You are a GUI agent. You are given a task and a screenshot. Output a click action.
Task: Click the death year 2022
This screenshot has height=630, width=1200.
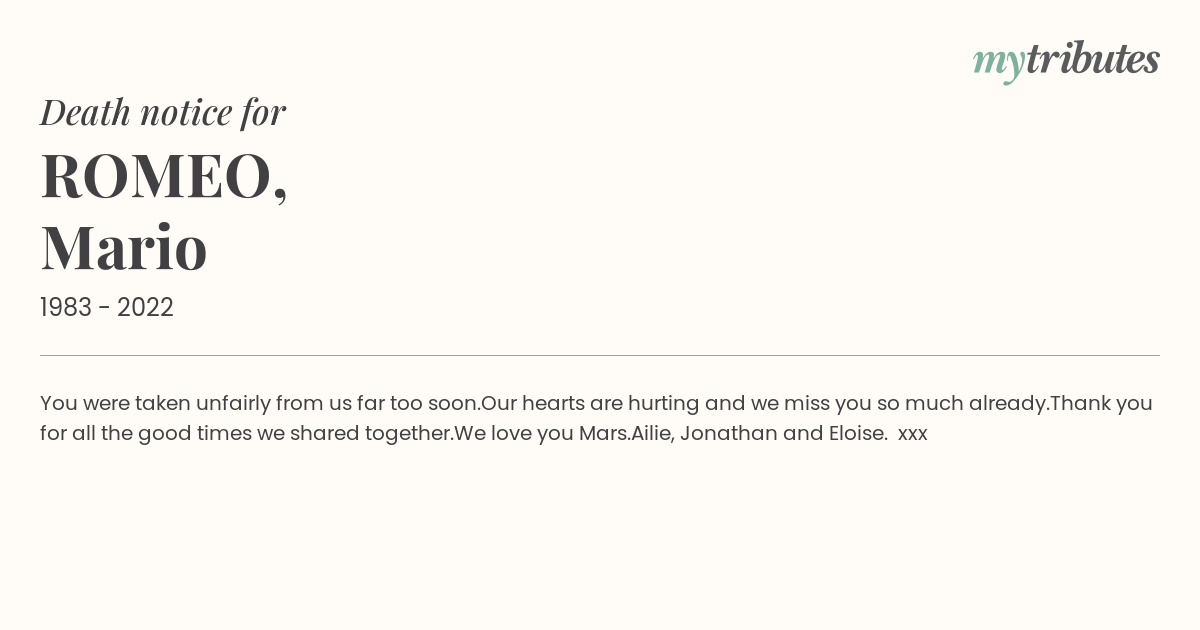(145, 307)
